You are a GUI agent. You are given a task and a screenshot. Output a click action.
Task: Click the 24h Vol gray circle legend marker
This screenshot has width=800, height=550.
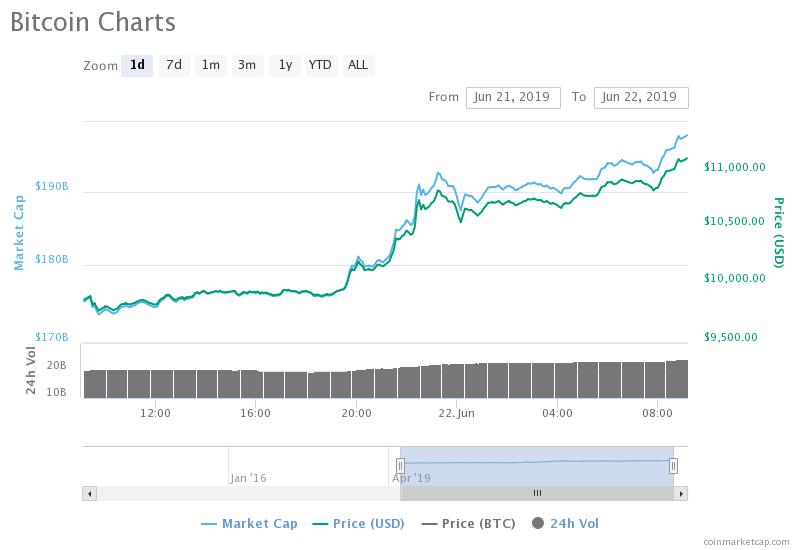539,523
